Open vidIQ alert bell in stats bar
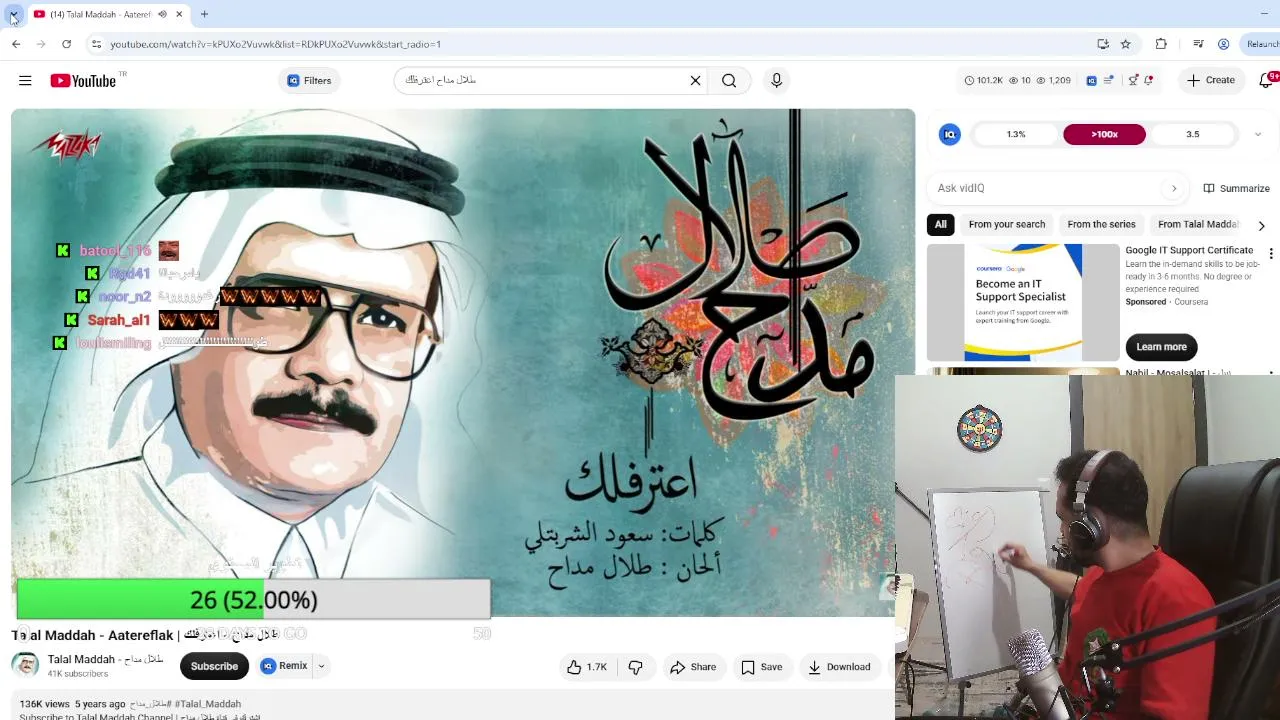The height and width of the screenshot is (720, 1280). point(1149,81)
